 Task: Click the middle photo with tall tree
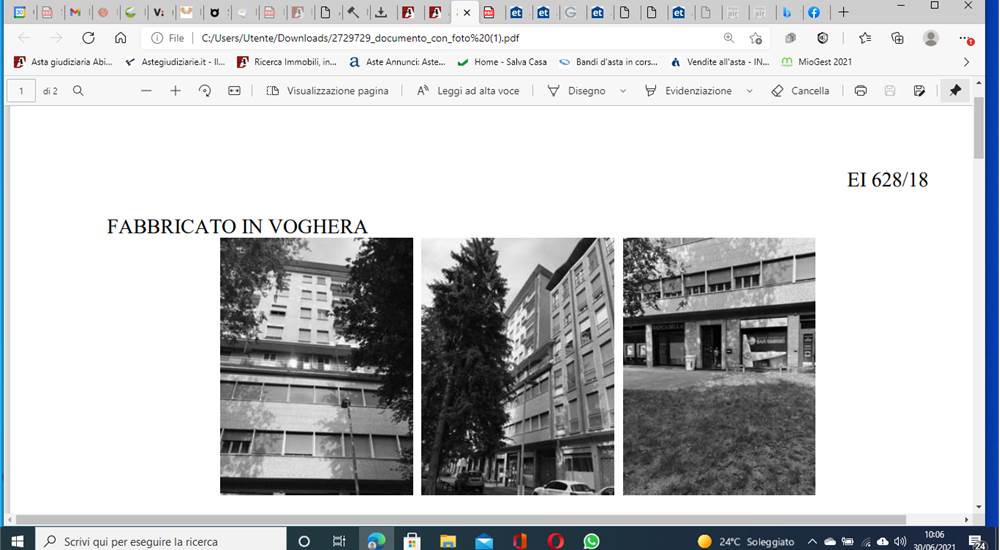(517, 366)
